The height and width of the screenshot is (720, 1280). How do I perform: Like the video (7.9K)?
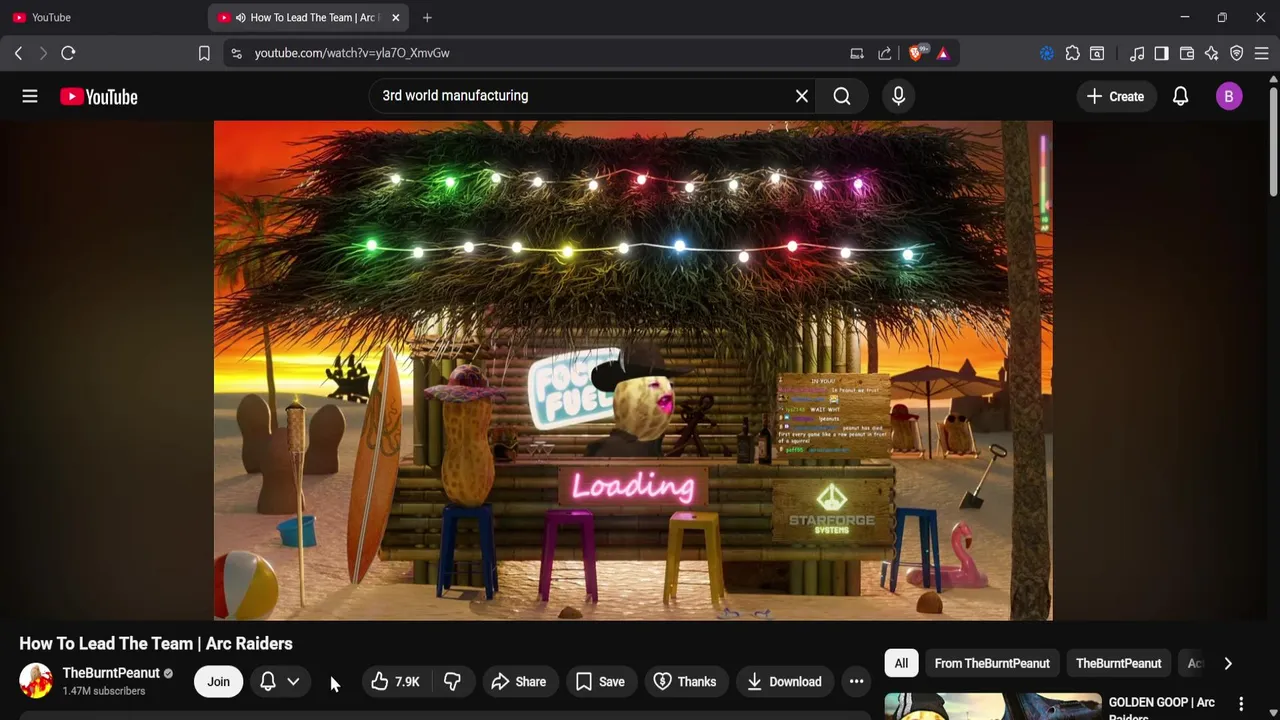(395, 682)
